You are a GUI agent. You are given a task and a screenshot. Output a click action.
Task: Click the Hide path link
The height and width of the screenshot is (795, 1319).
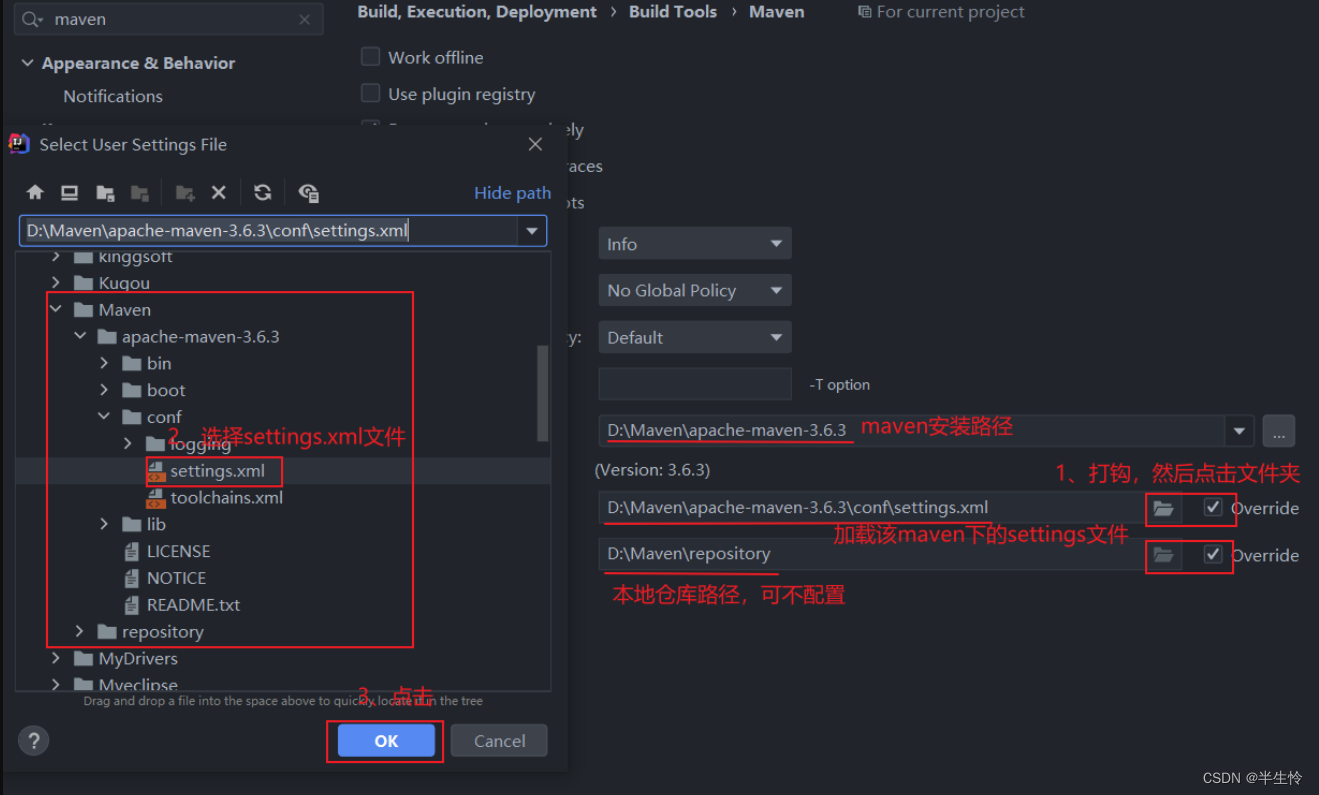(x=512, y=193)
